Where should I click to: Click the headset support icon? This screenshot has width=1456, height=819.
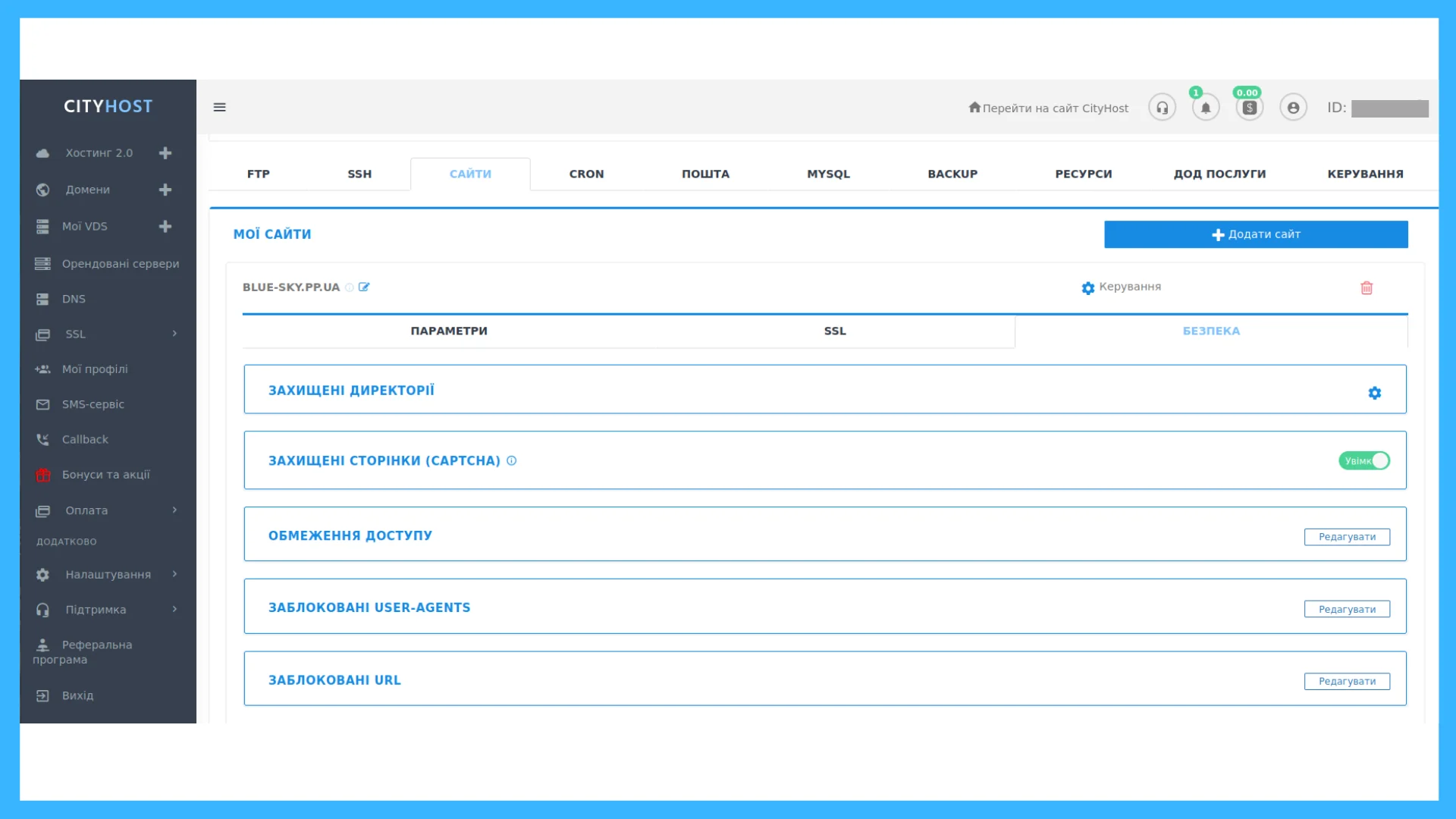pyautogui.click(x=1162, y=108)
